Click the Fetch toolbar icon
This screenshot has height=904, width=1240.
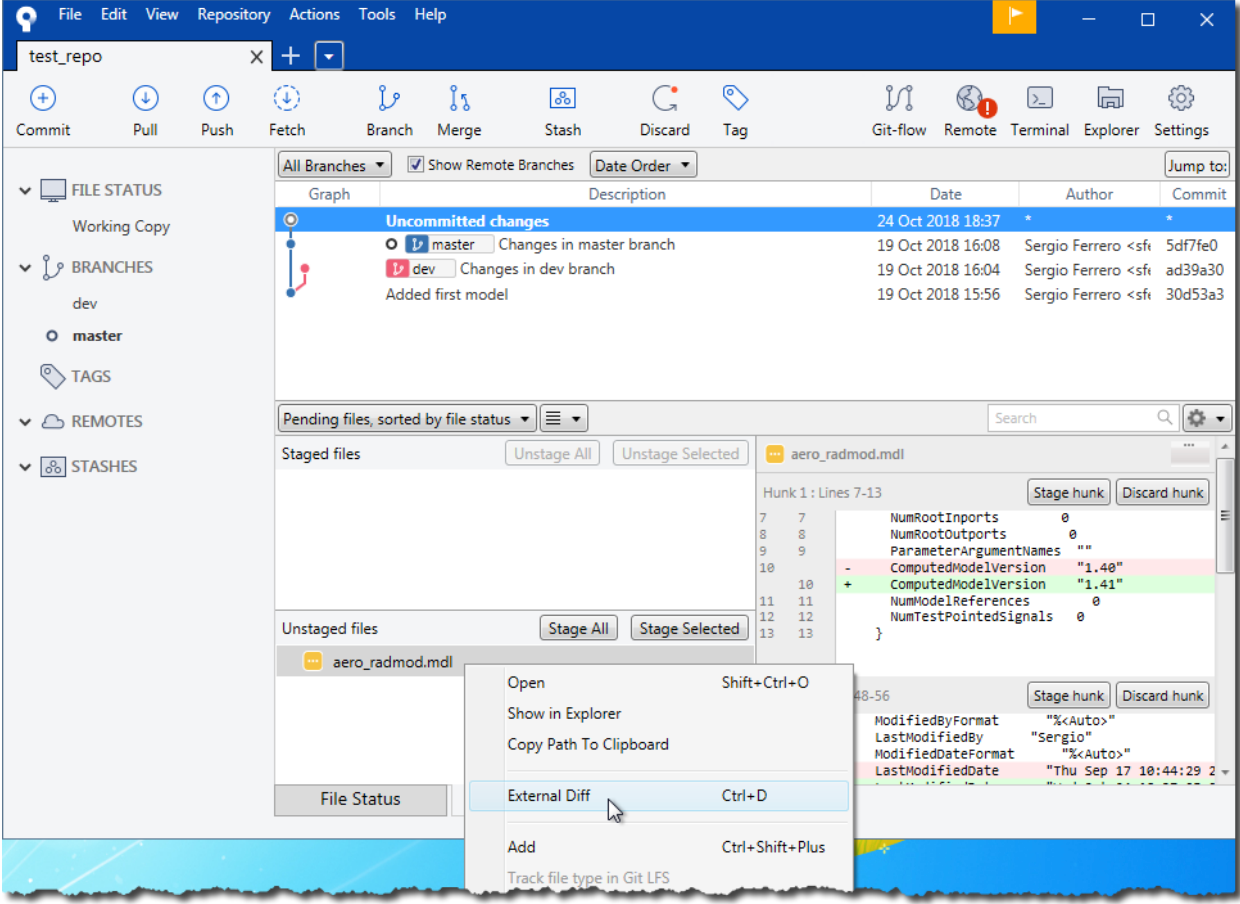(287, 98)
